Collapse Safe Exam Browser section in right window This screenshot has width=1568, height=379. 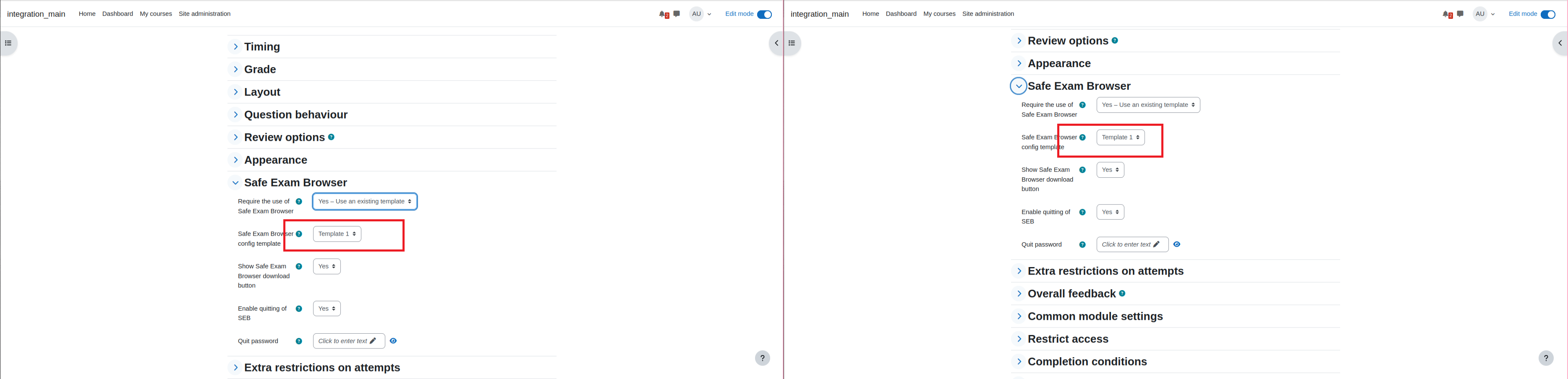tap(1018, 86)
